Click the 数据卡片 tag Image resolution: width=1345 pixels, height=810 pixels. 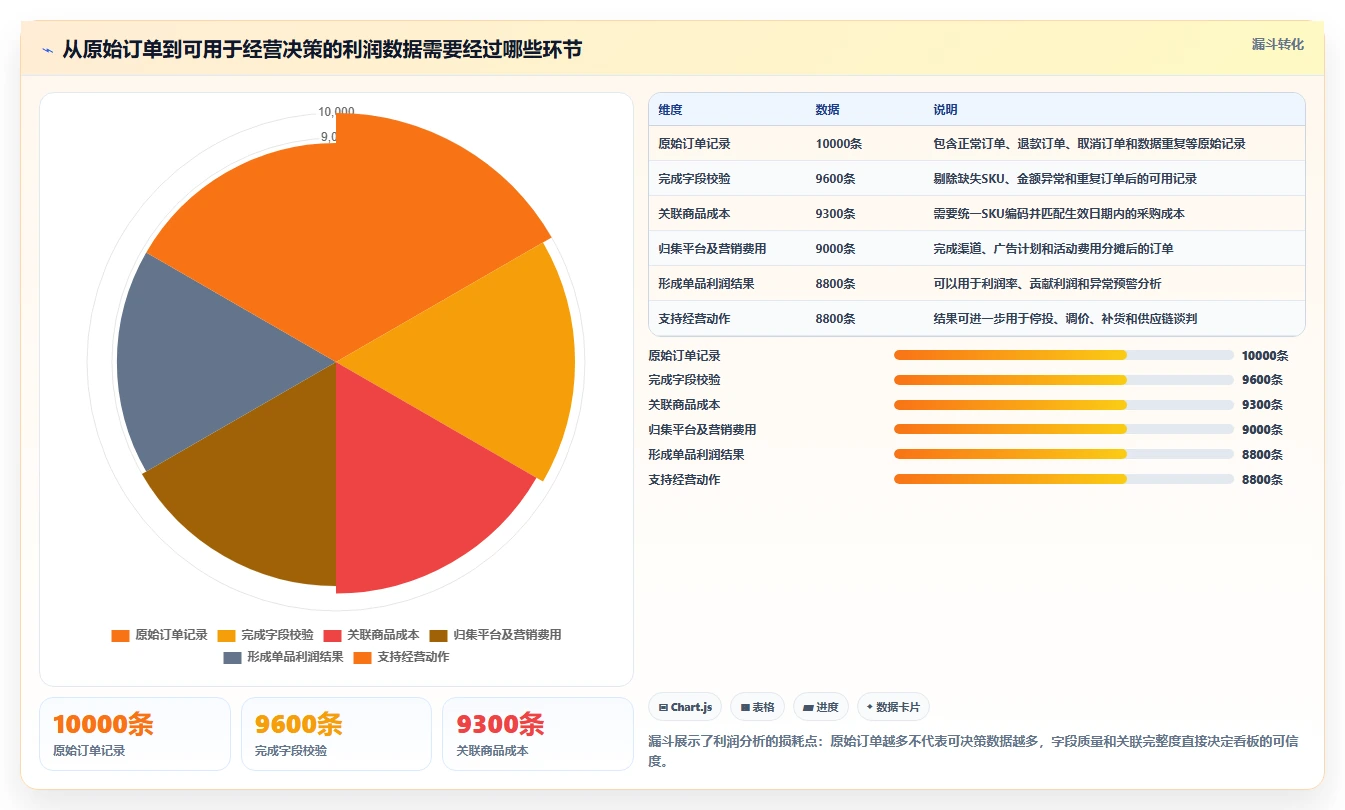(893, 707)
